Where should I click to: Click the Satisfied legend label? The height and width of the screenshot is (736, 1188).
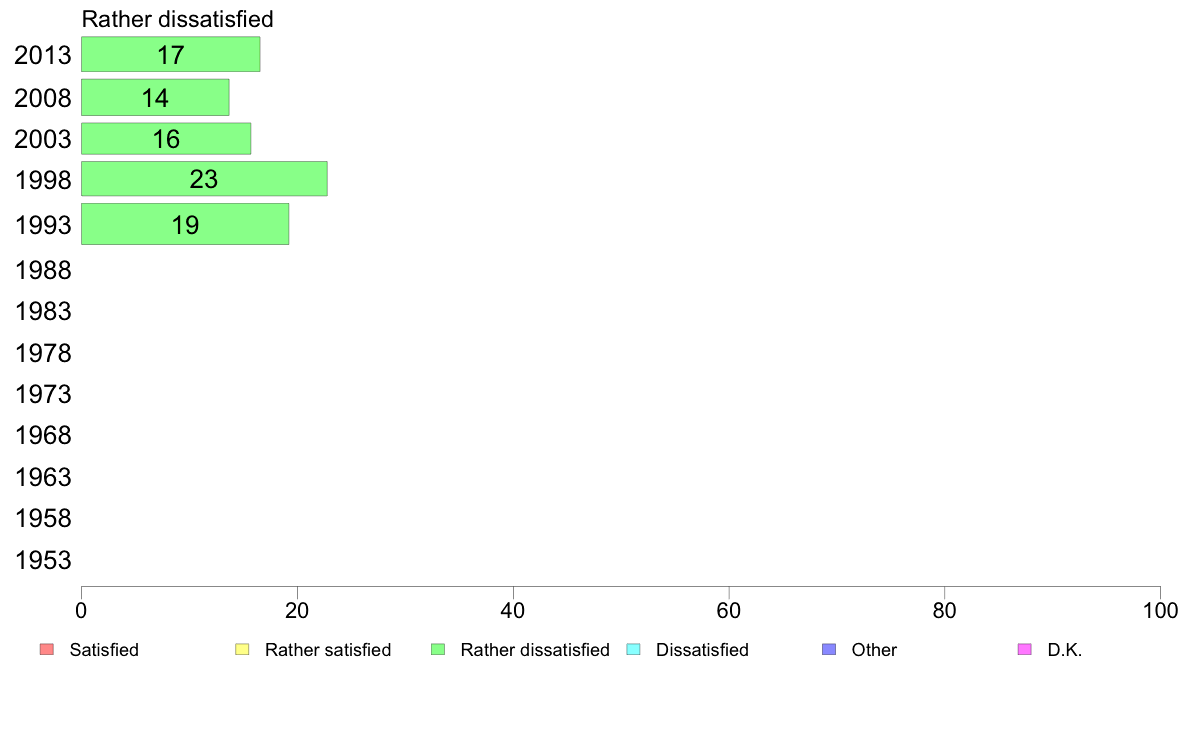pyautogui.click(x=104, y=650)
